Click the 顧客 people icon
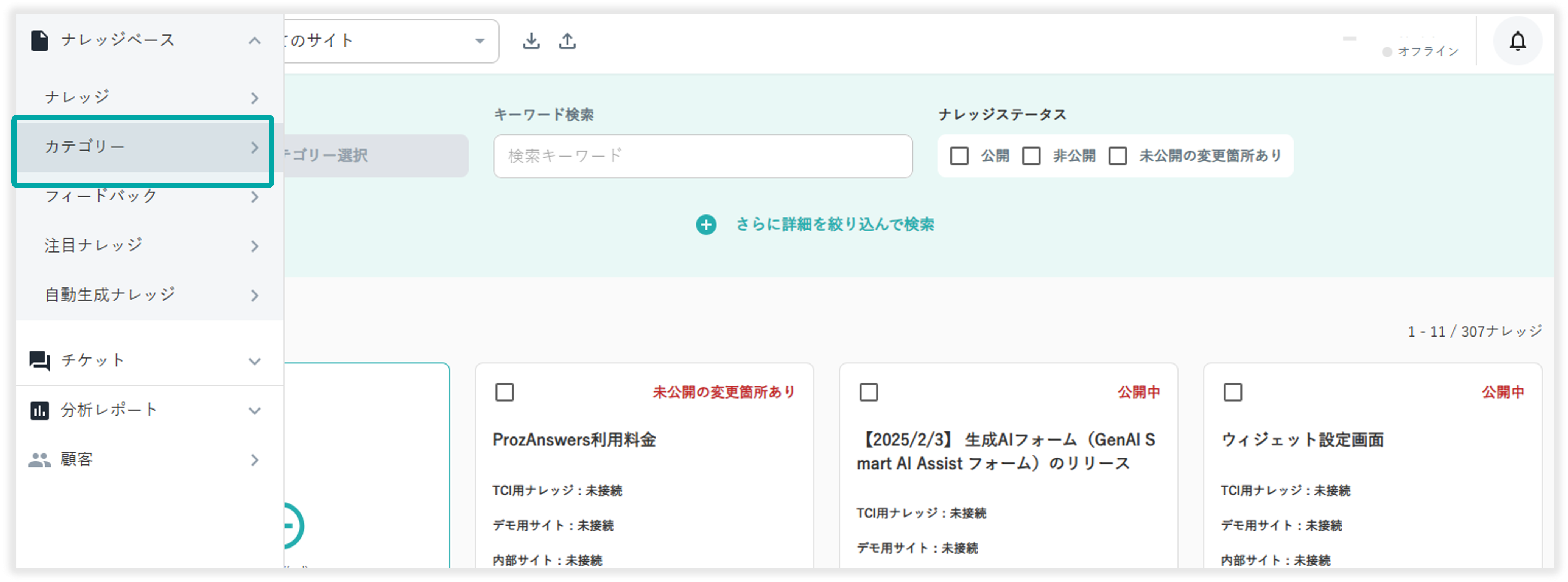 tap(40, 460)
